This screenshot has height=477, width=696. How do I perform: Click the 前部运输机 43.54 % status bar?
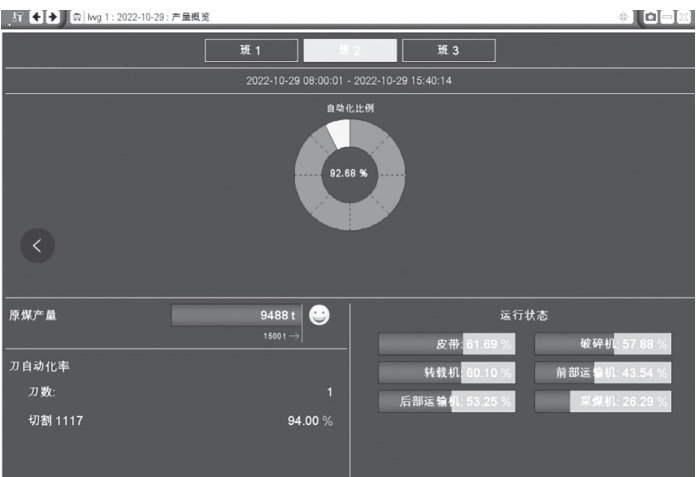[602, 373]
